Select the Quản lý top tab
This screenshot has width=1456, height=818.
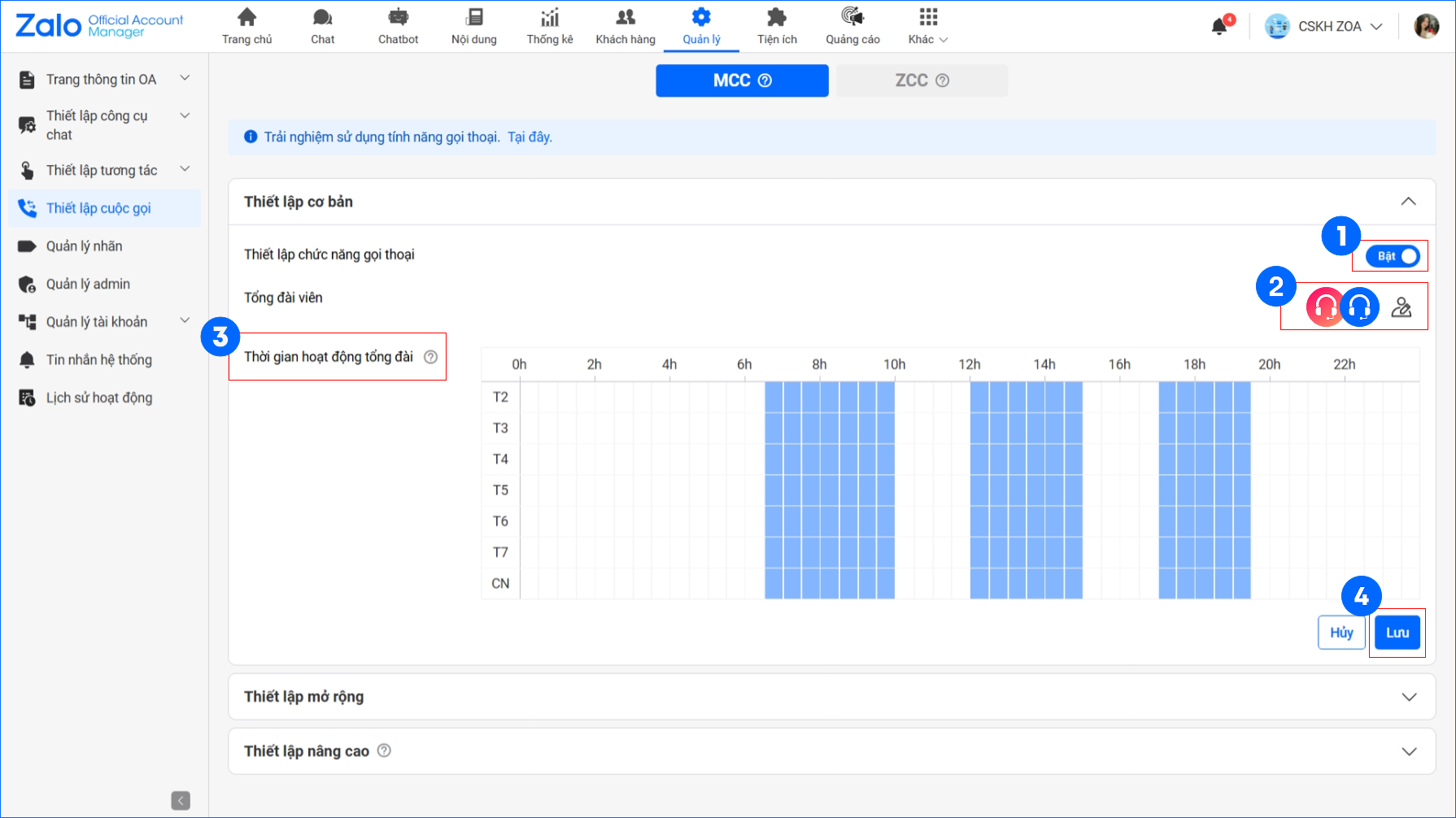(701, 26)
